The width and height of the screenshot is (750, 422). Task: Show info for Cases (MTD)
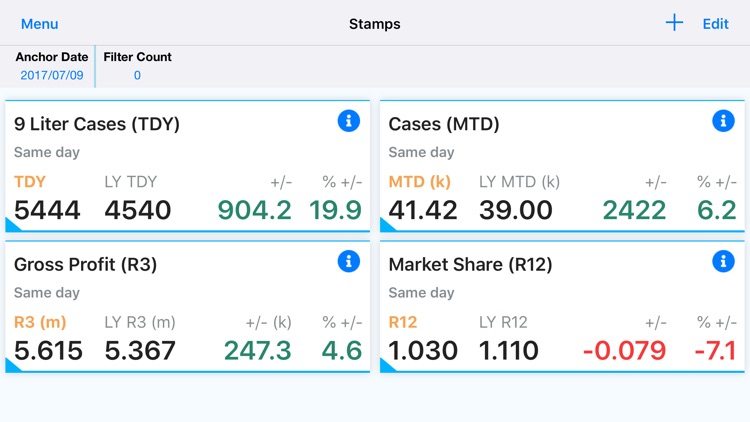(x=723, y=121)
